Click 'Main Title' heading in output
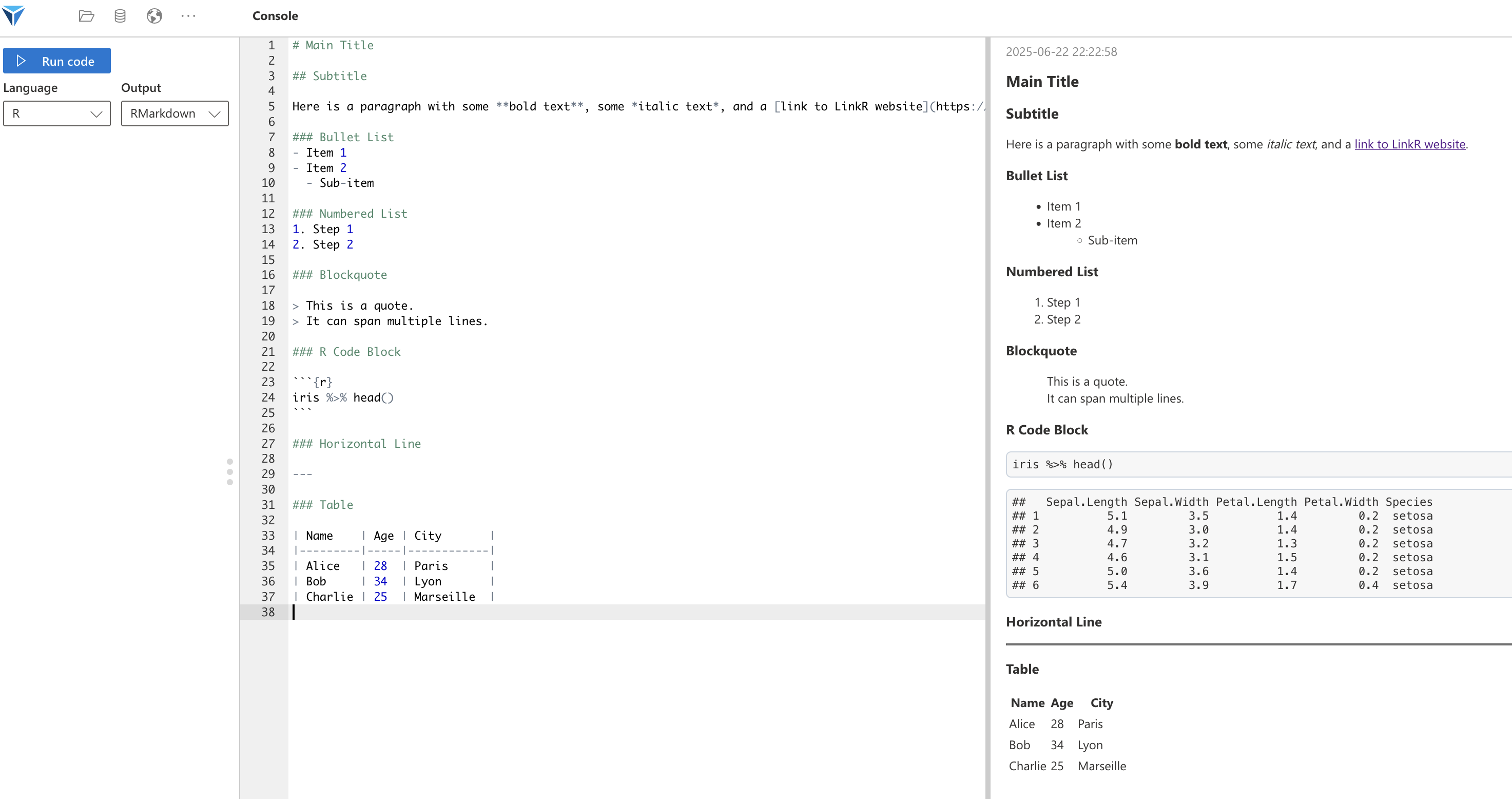1512x799 pixels. tap(1042, 82)
